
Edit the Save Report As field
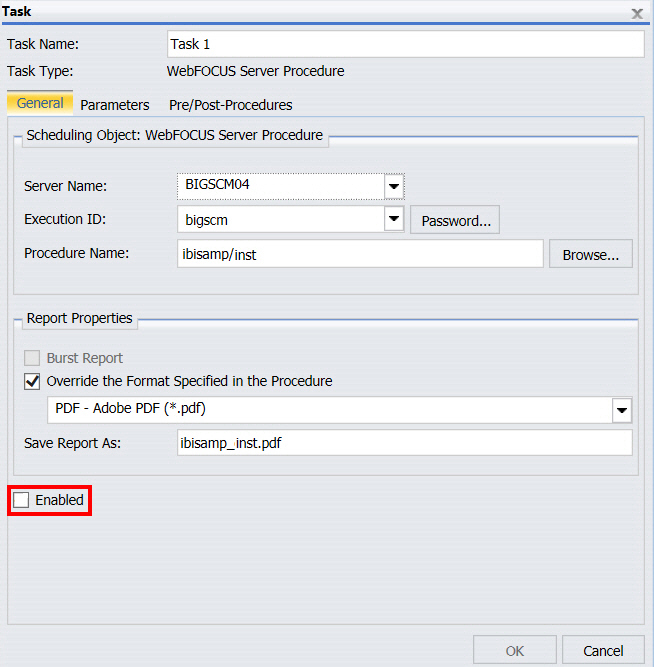pos(405,443)
